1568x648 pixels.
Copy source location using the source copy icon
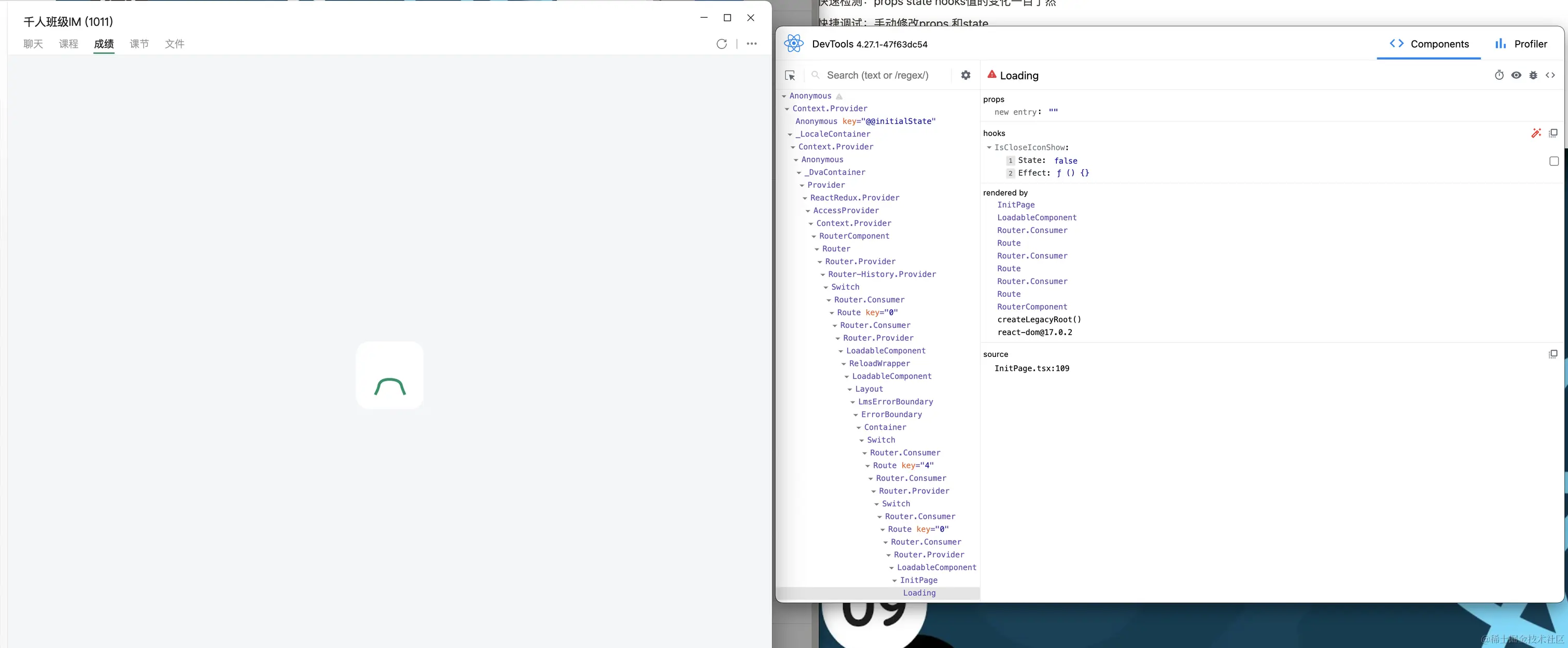1553,354
